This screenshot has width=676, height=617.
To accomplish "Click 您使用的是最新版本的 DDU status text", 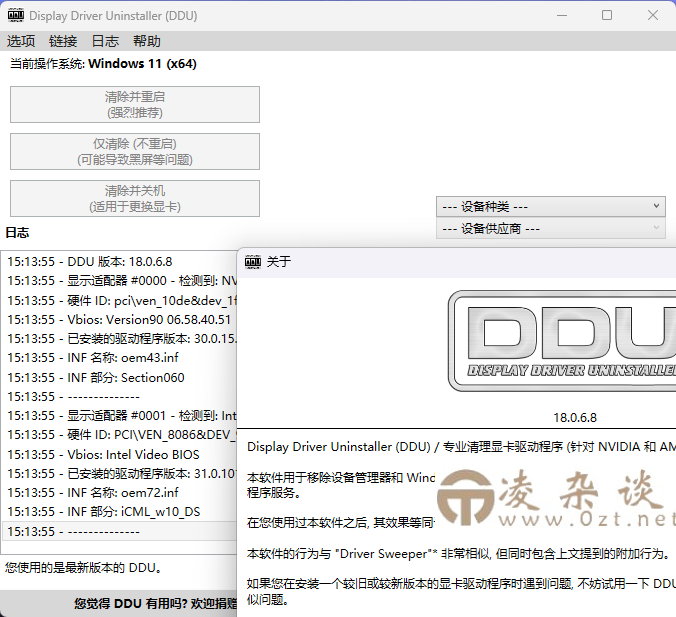I will click(x=84, y=567).
